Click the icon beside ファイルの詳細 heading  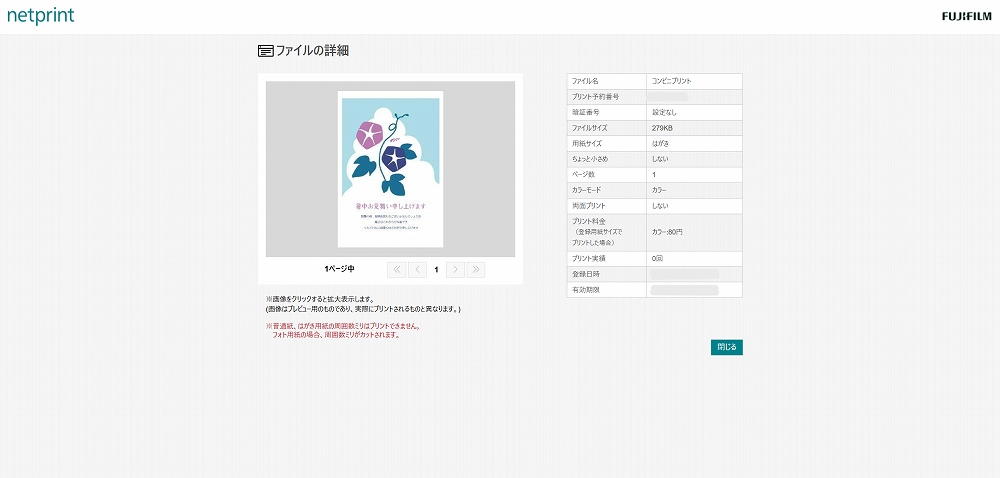[x=265, y=51]
